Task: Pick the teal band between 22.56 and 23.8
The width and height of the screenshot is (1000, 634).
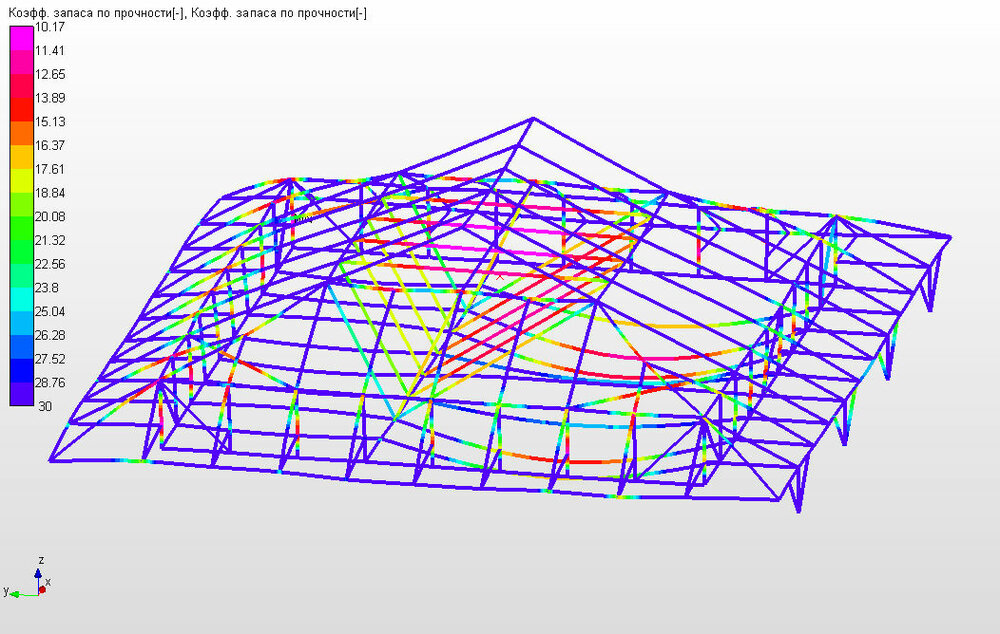Action: coord(21,276)
